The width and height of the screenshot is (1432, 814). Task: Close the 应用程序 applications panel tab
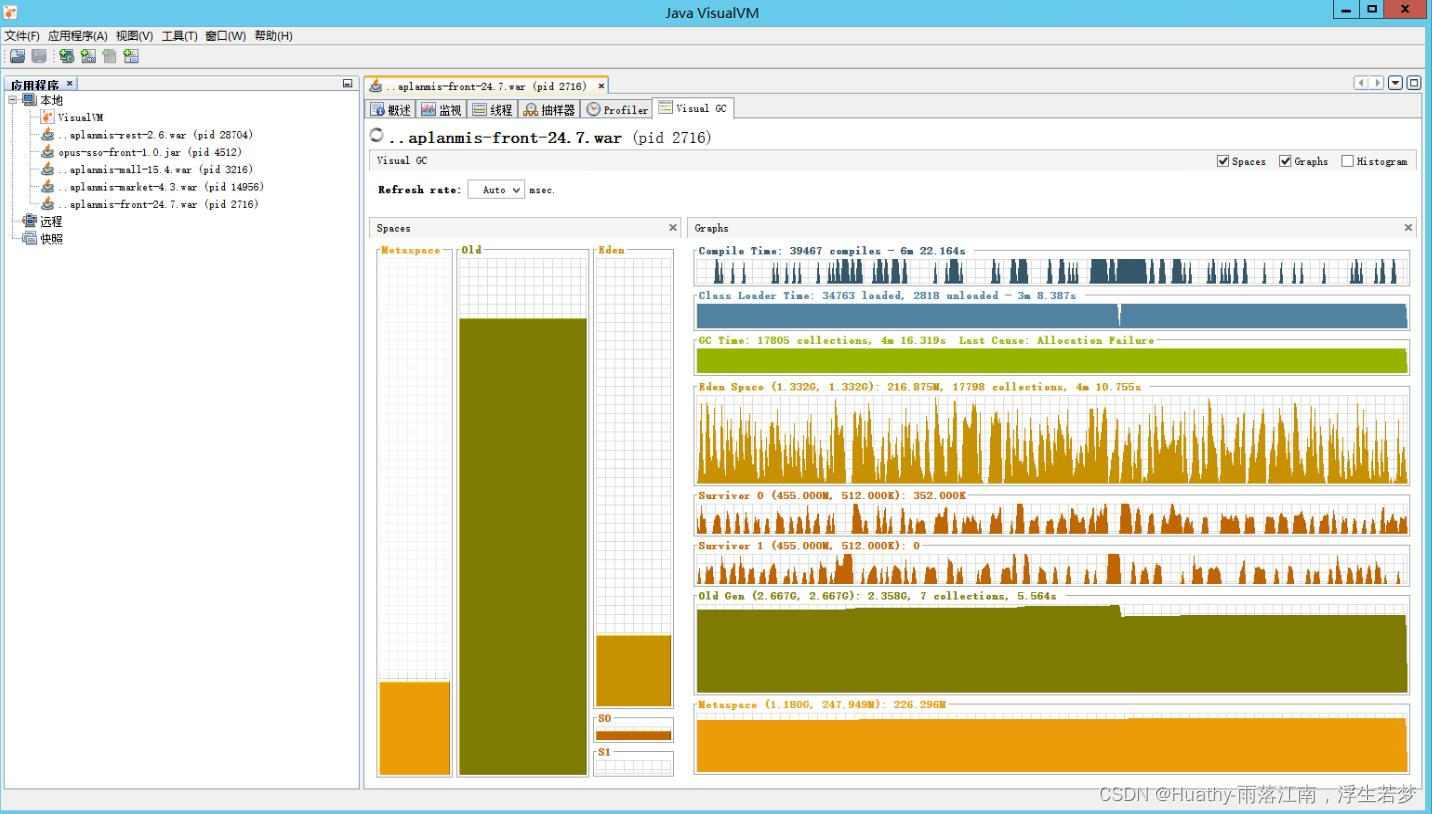[x=70, y=84]
